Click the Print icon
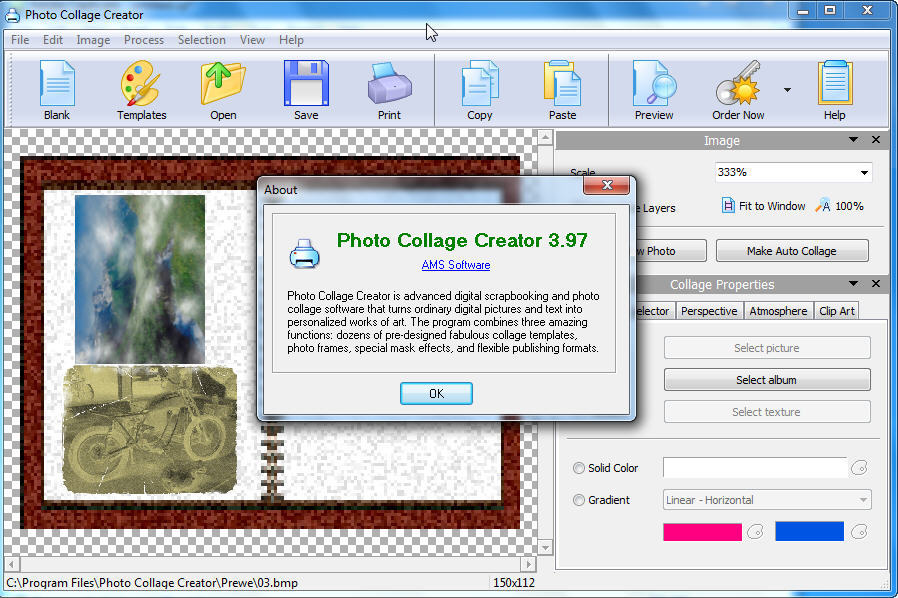Image resolution: width=898 pixels, height=598 pixels. point(389,89)
